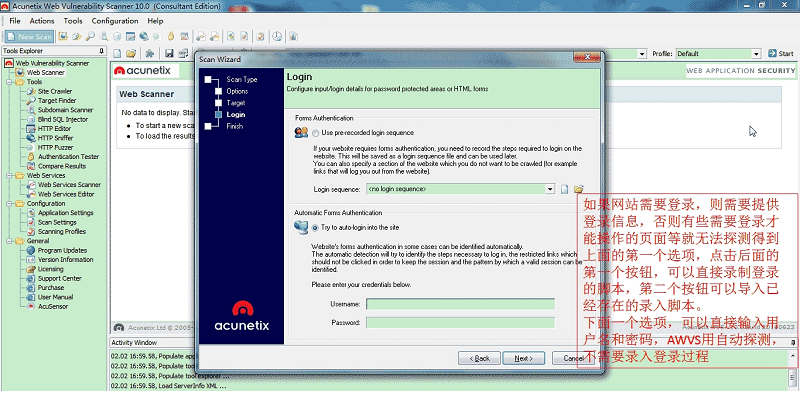Click the blank new-page icon in the Web Scanner toolbar
The image size is (800, 406).
point(117,53)
